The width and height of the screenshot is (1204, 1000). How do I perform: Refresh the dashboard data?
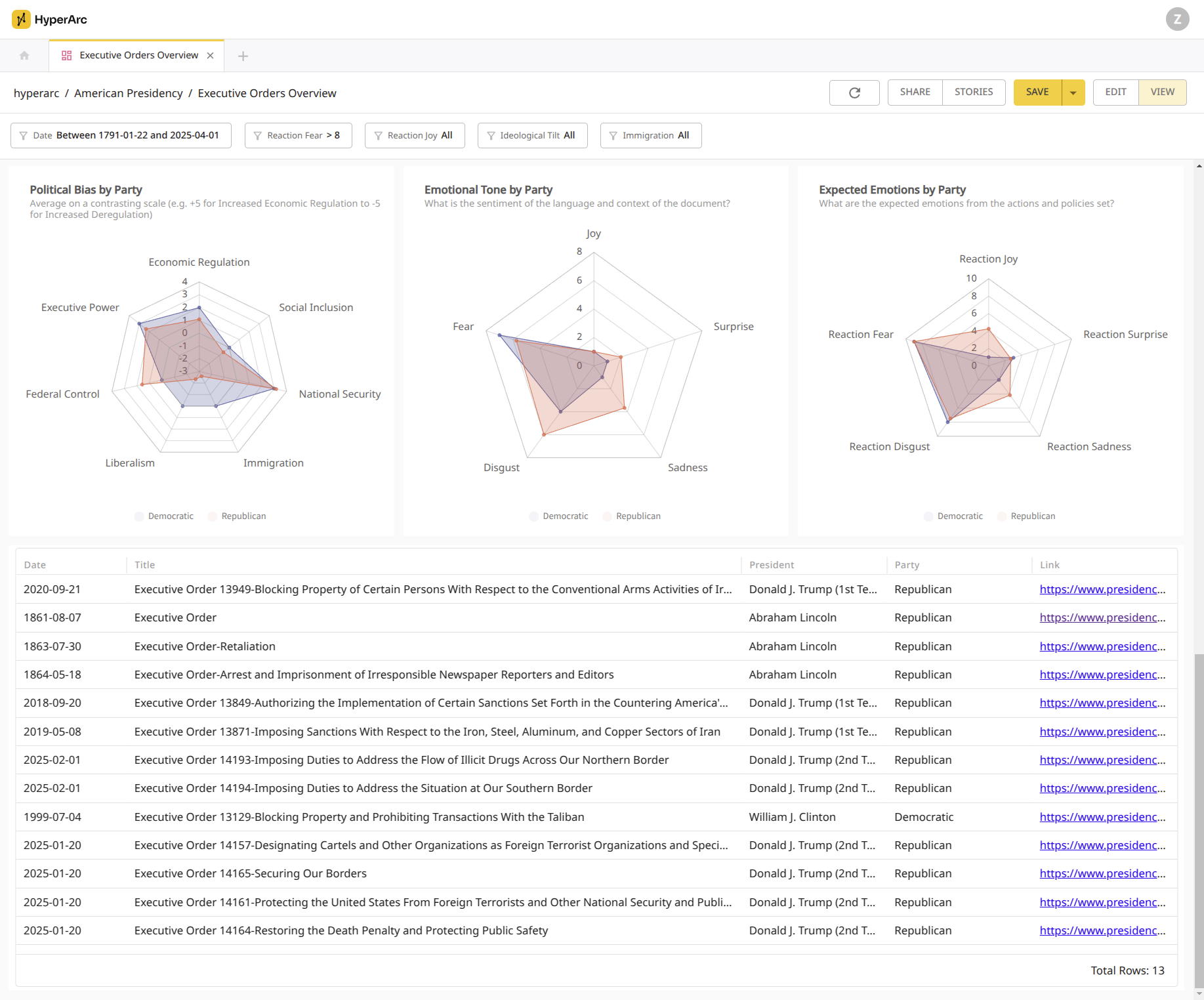pos(854,93)
